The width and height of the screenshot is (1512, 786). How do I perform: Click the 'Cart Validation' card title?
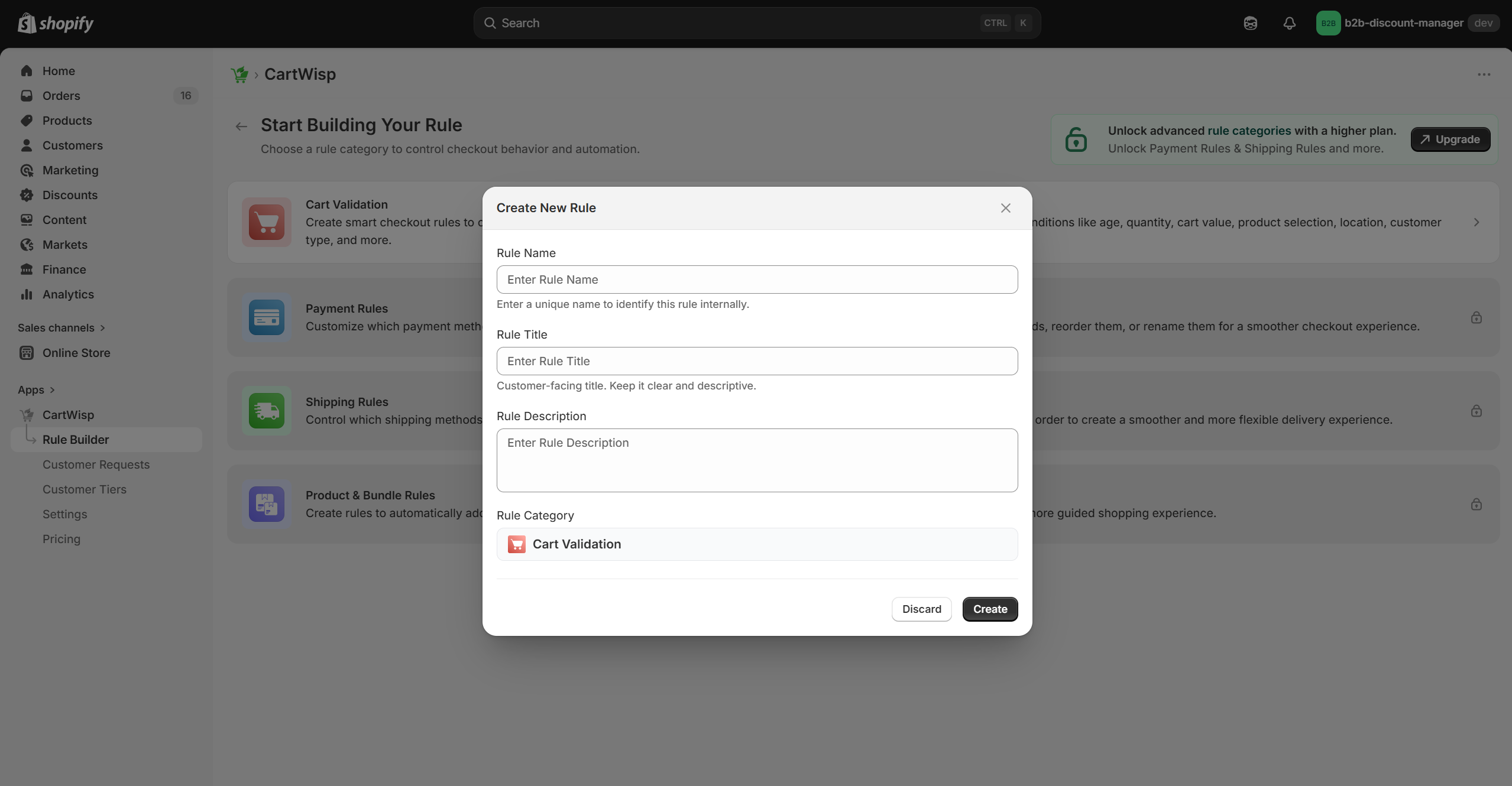pyautogui.click(x=347, y=204)
